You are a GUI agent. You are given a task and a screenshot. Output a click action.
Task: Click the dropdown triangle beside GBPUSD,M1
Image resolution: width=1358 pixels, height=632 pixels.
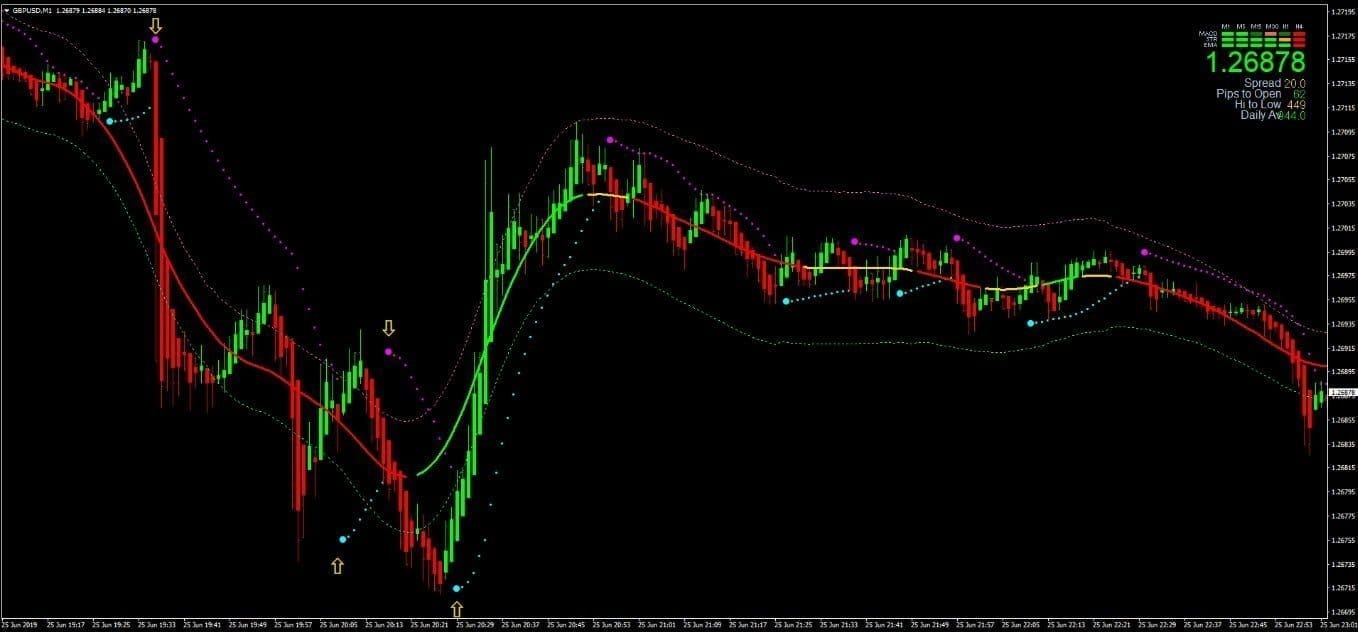point(6,10)
